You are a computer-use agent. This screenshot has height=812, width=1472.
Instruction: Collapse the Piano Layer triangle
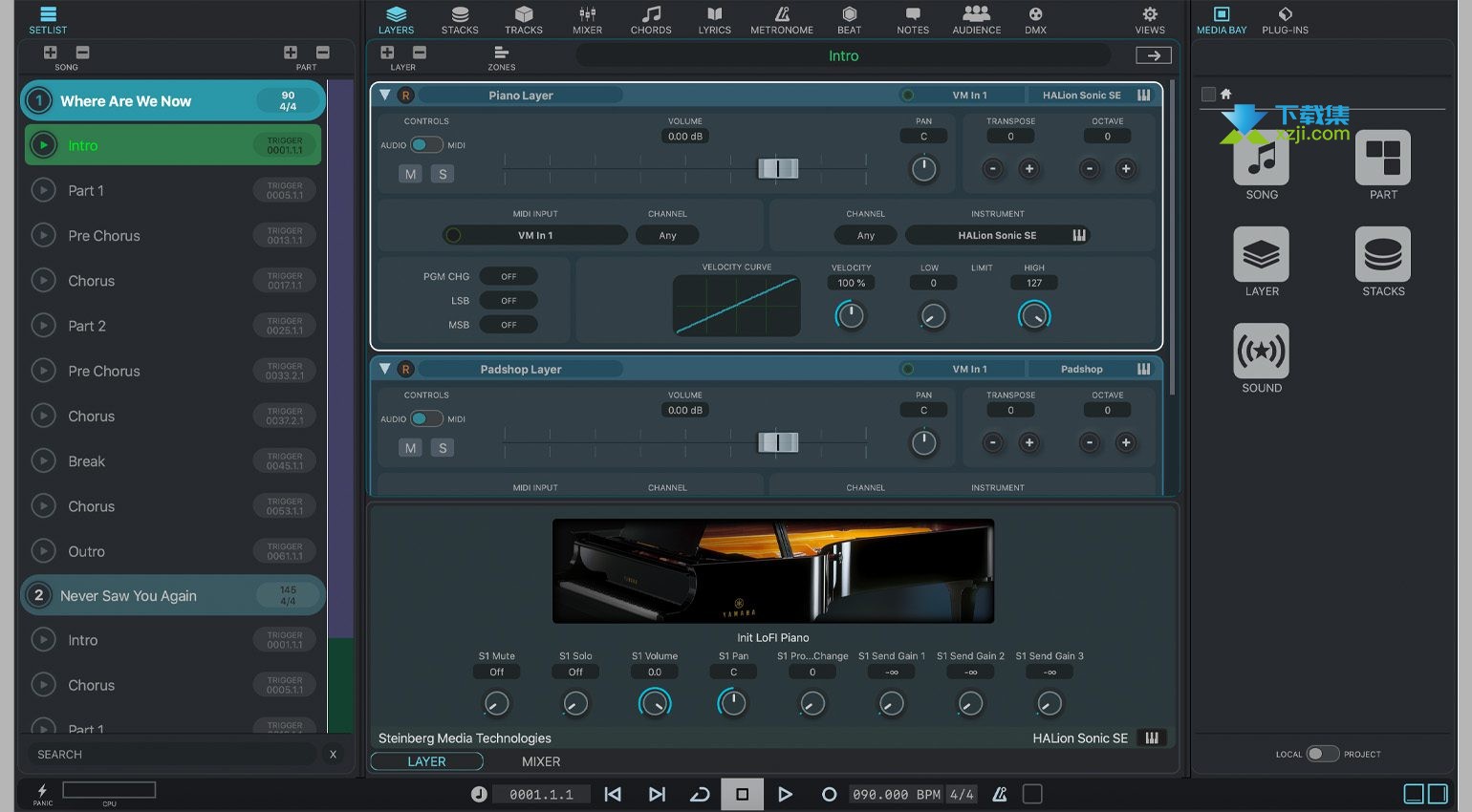coord(385,96)
